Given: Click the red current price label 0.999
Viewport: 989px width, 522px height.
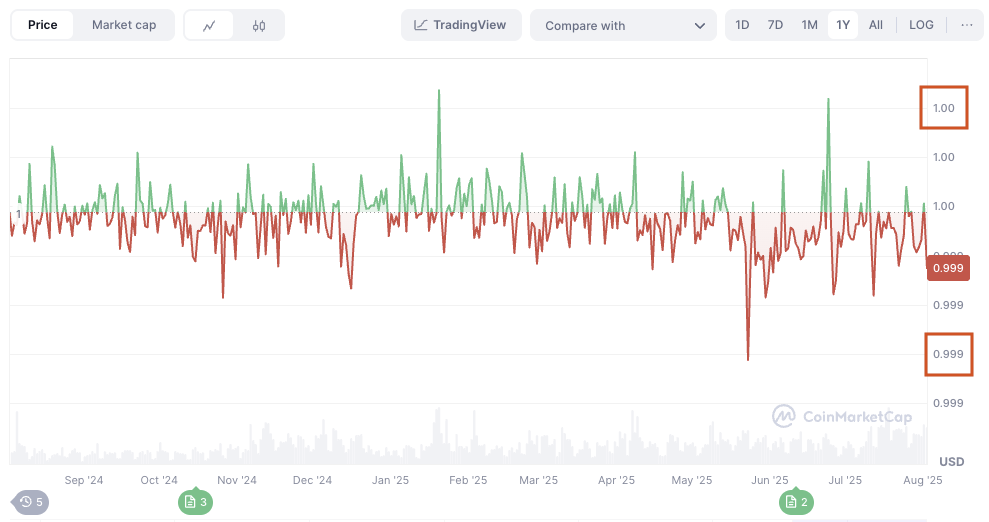Looking at the screenshot, I should [947, 268].
